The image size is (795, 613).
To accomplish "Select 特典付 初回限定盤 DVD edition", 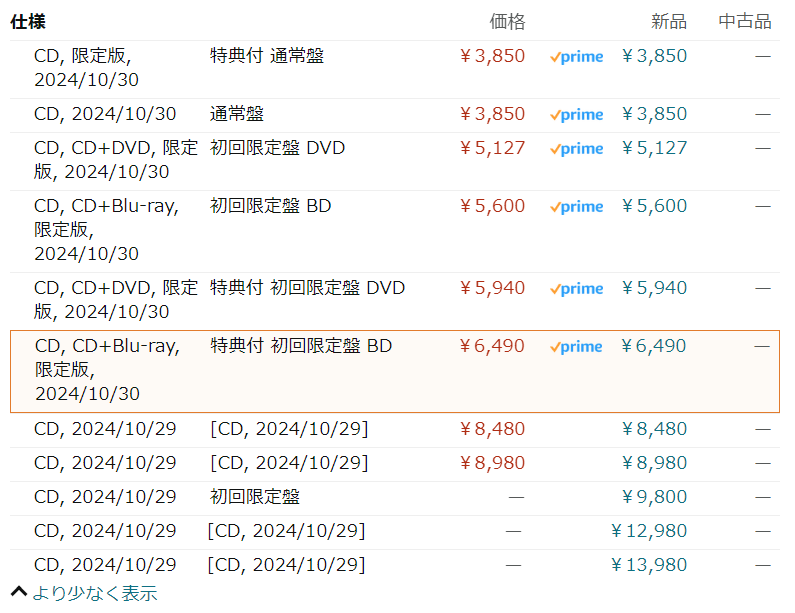I will pyautogui.click(x=307, y=288).
